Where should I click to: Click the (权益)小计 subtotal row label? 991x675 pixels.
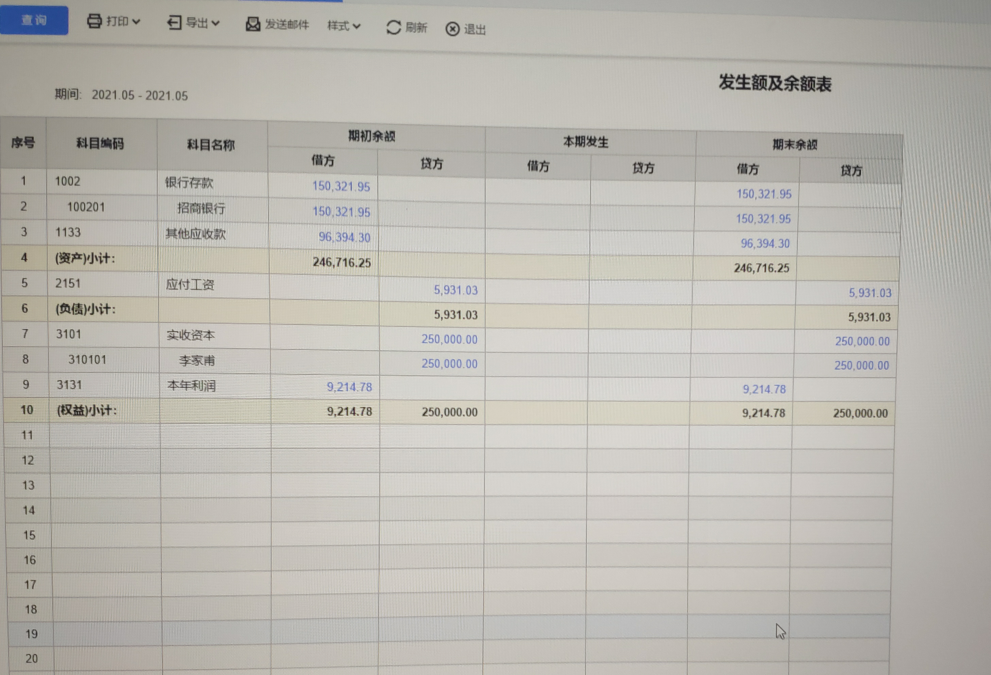pos(87,410)
